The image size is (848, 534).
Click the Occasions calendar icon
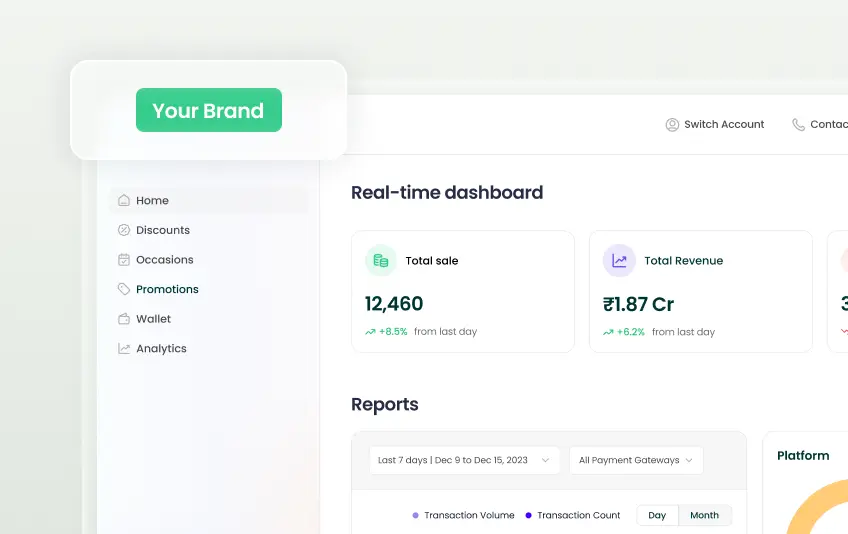[124, 260]
